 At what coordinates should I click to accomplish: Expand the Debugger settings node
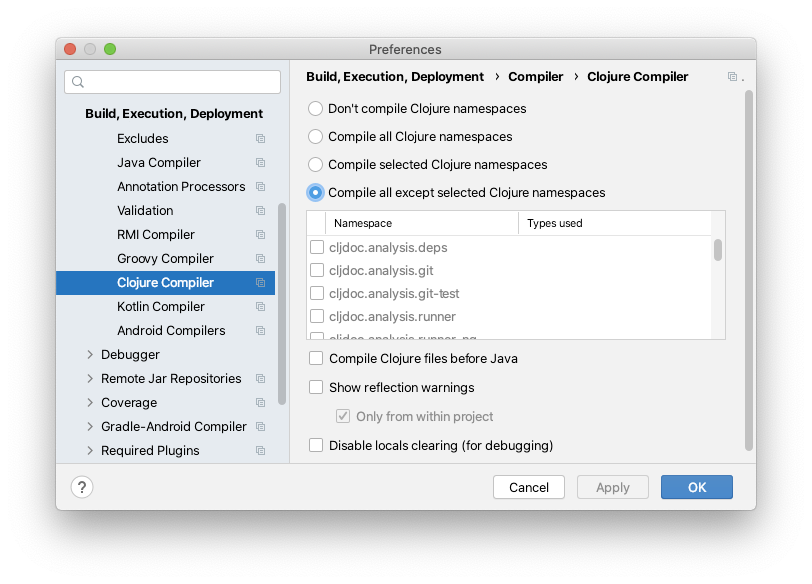click(x=90, y=355)
